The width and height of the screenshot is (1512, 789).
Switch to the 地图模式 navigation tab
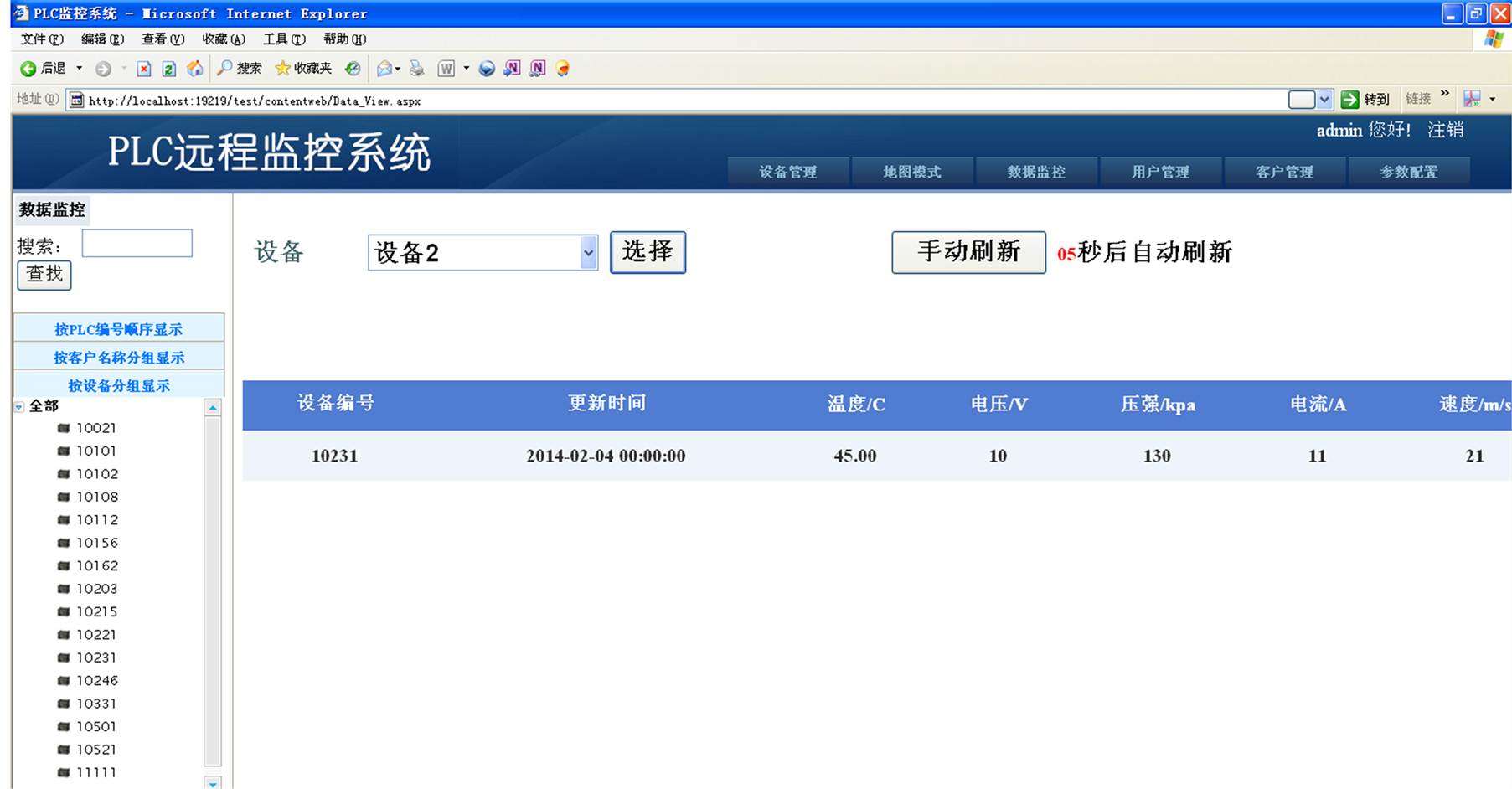911,172
